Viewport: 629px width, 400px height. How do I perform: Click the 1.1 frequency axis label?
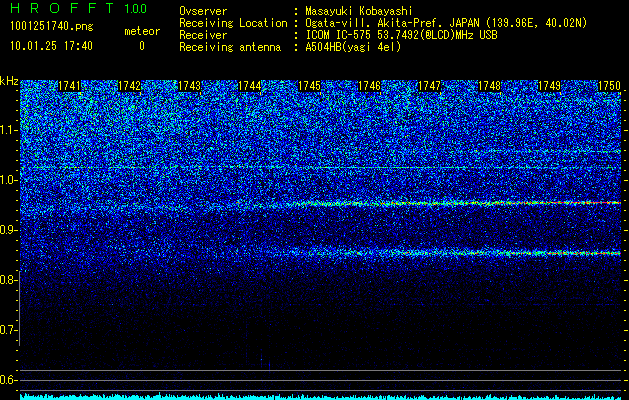[x=8, y=130]
